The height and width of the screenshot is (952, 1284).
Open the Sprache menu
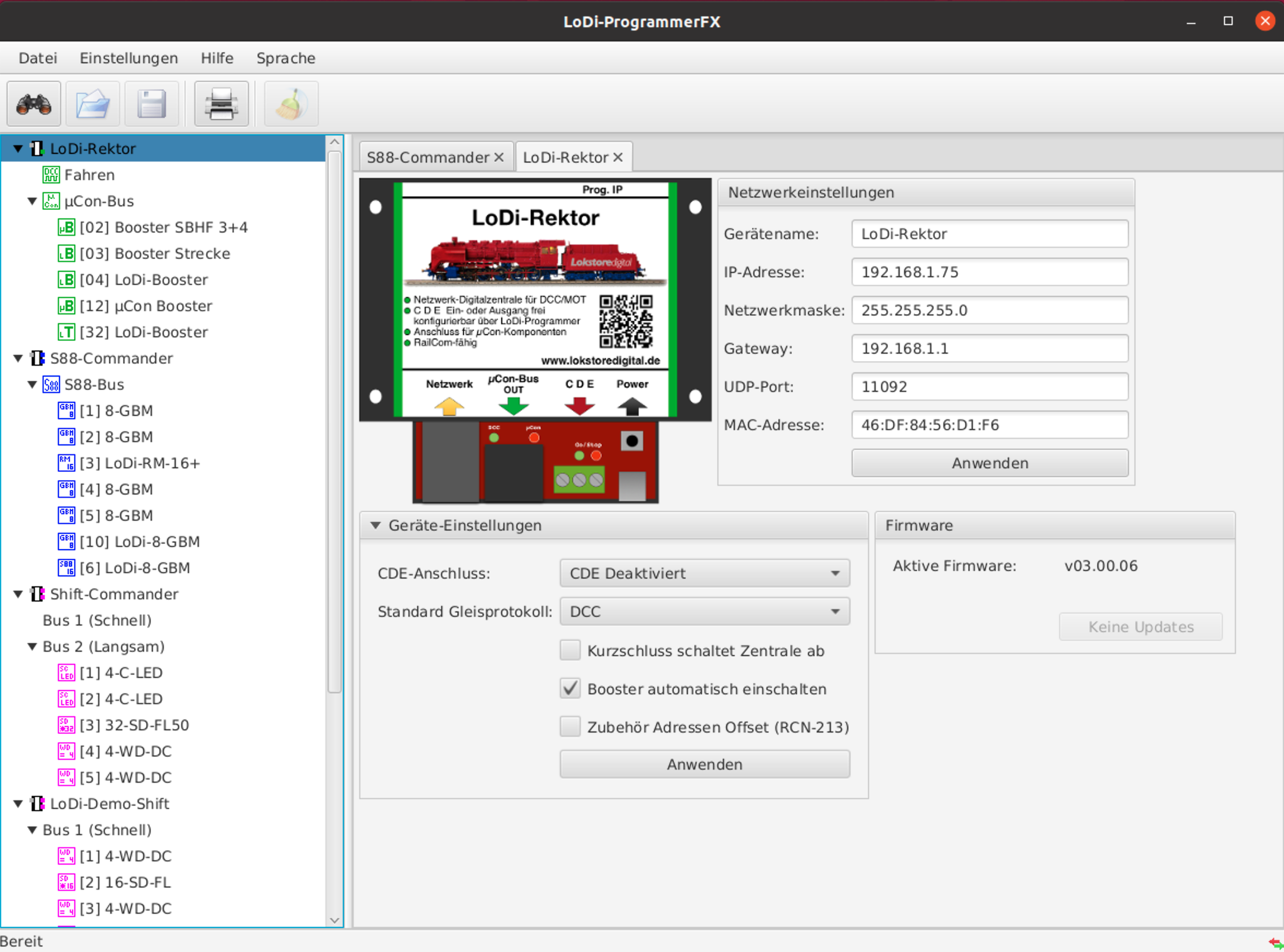[286, 58]
